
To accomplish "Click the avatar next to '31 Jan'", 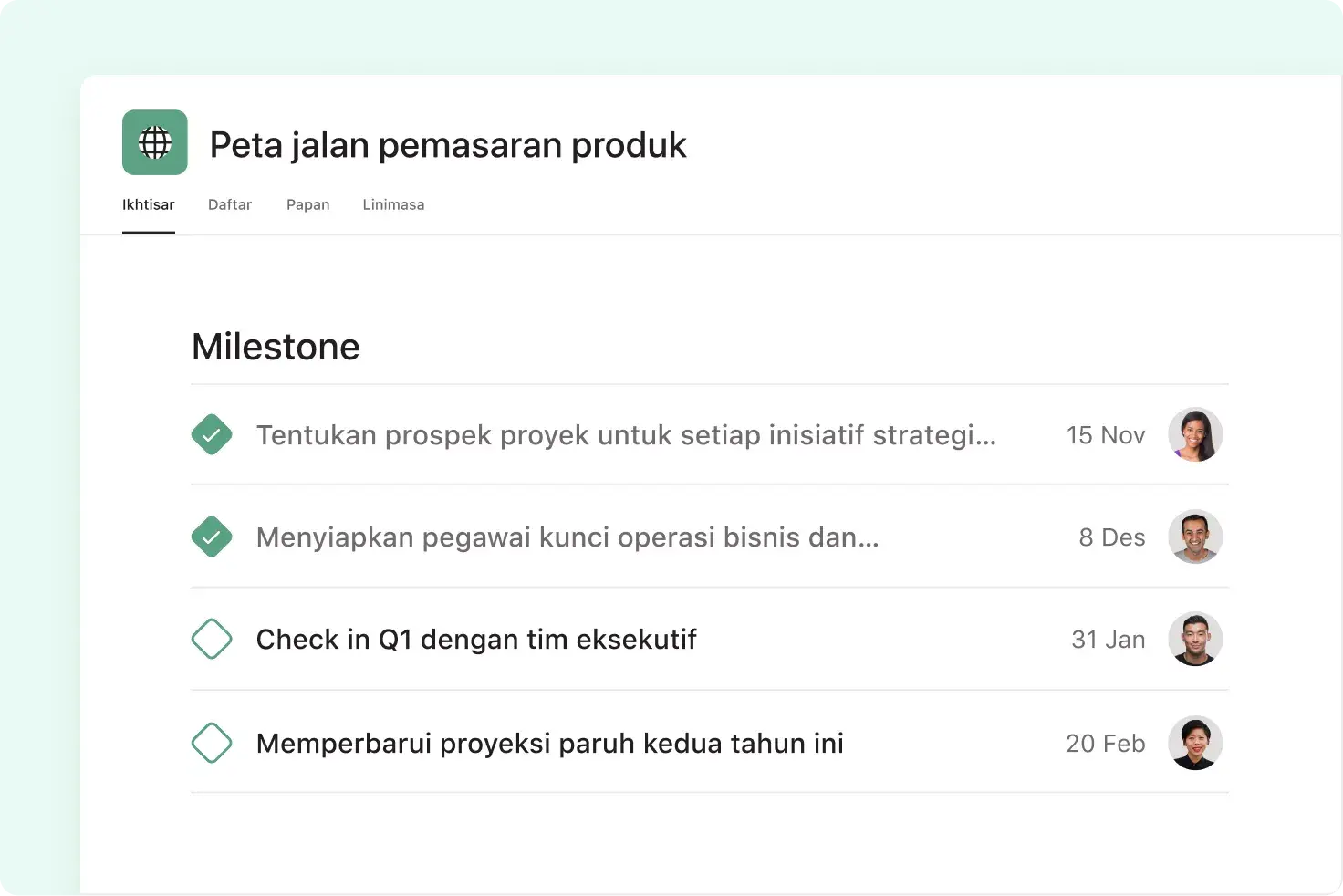I will (1195, 639).
